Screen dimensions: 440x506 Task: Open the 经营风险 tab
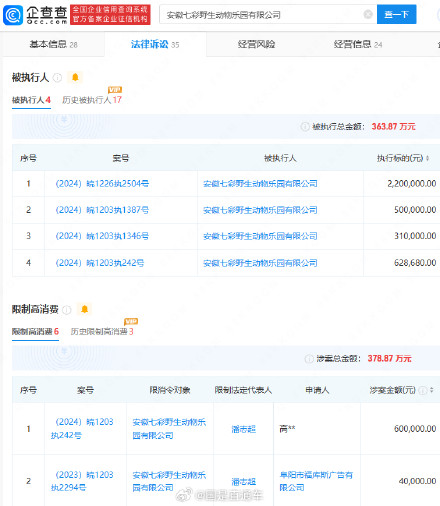coord(256,44)
